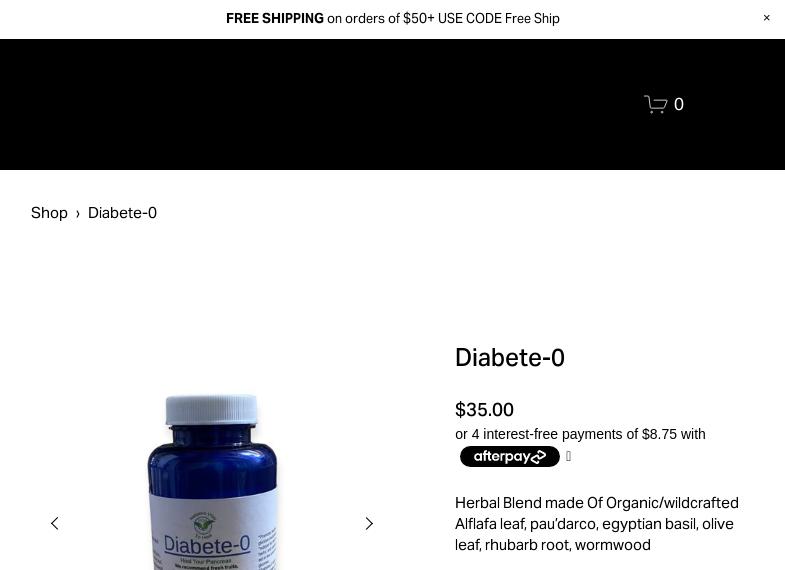Click the breadcrumb separator arrow

78,214
